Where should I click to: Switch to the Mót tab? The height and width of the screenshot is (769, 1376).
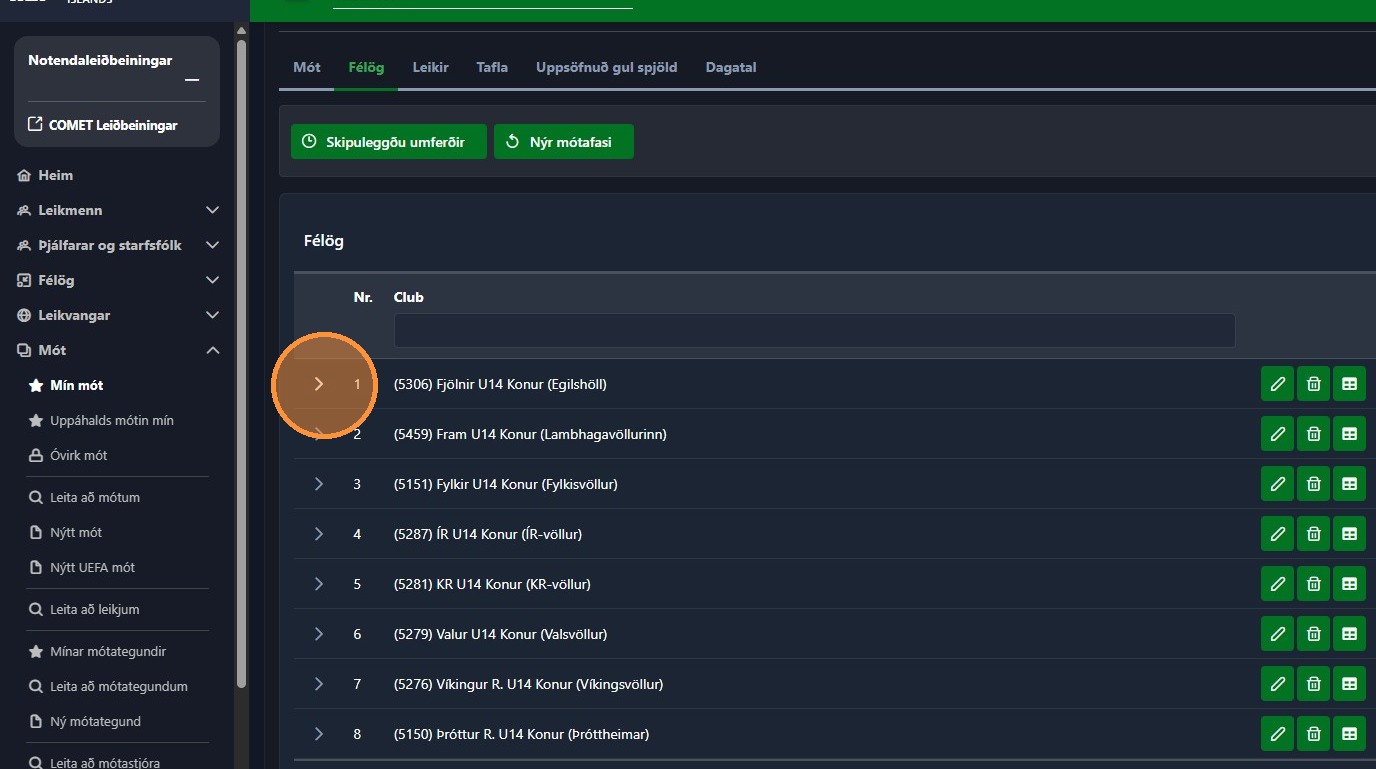307,67
